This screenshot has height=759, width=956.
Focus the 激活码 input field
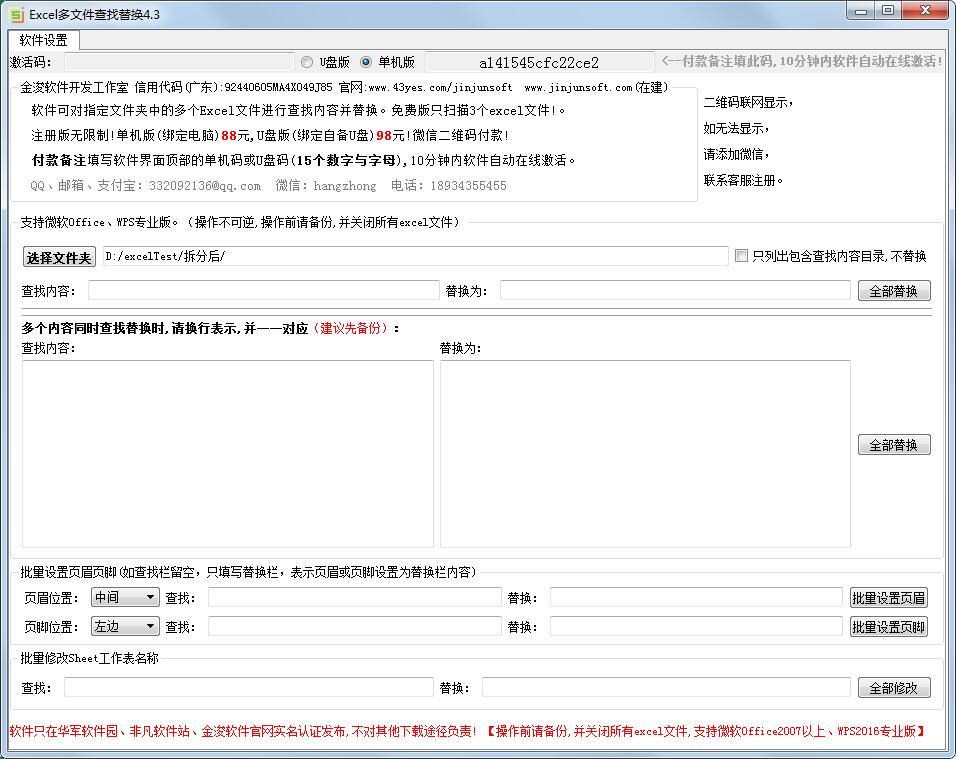(x=179, y=62)
